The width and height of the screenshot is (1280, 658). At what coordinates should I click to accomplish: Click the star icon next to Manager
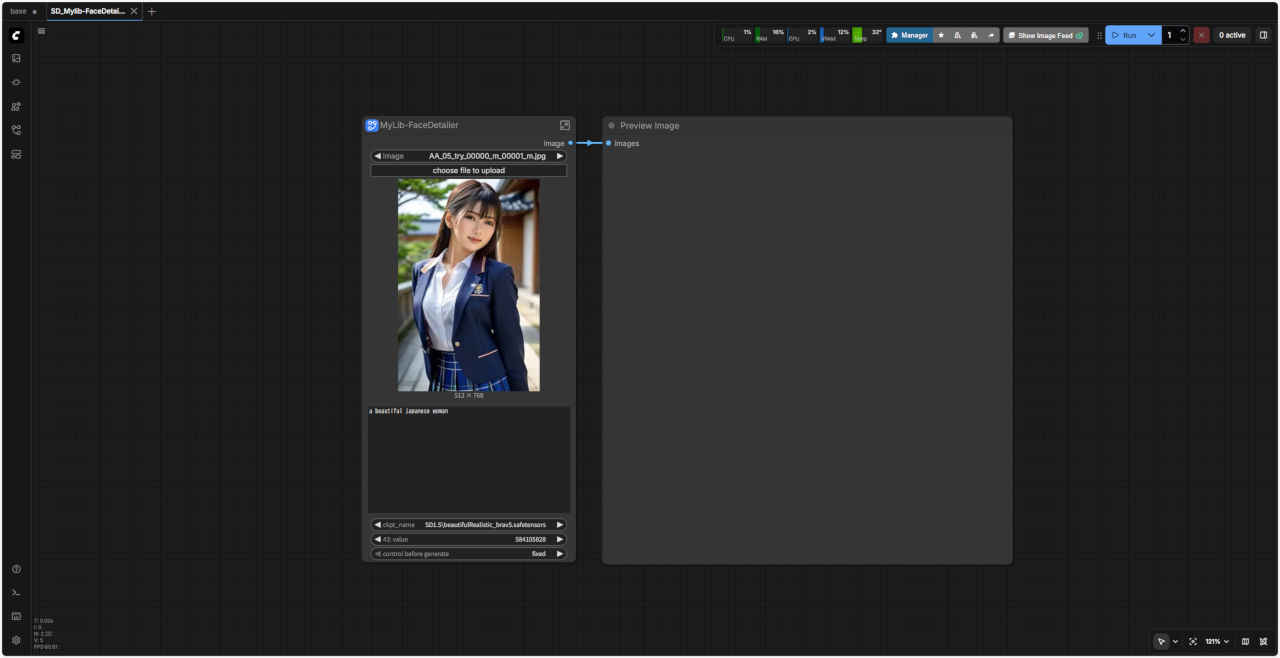pyautogui.click(x=941, y=35)
